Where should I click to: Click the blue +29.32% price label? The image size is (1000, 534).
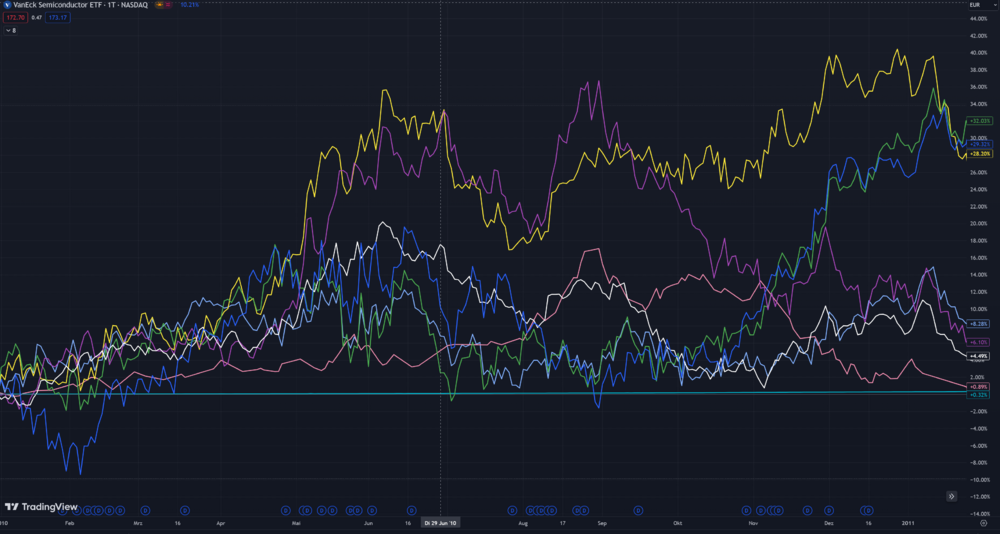[x=979, y=144]
